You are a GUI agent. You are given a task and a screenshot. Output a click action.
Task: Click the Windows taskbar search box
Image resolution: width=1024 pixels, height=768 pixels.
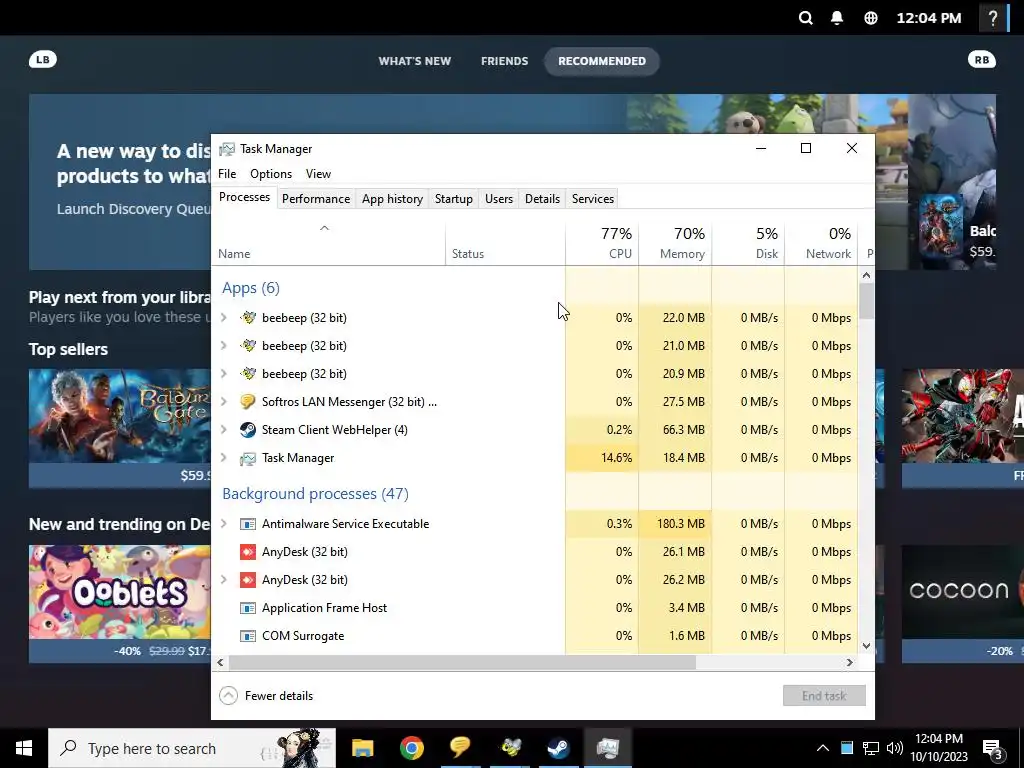point(192,748)
